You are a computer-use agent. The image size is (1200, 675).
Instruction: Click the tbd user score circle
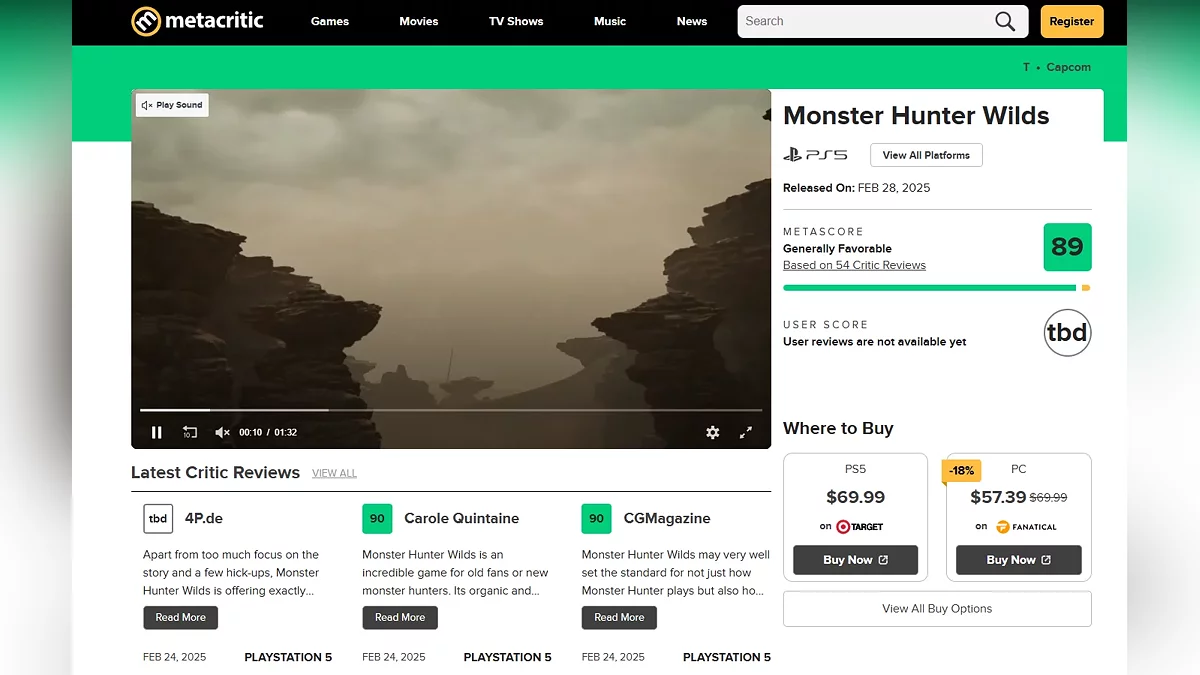click(x=1067, y=333)
